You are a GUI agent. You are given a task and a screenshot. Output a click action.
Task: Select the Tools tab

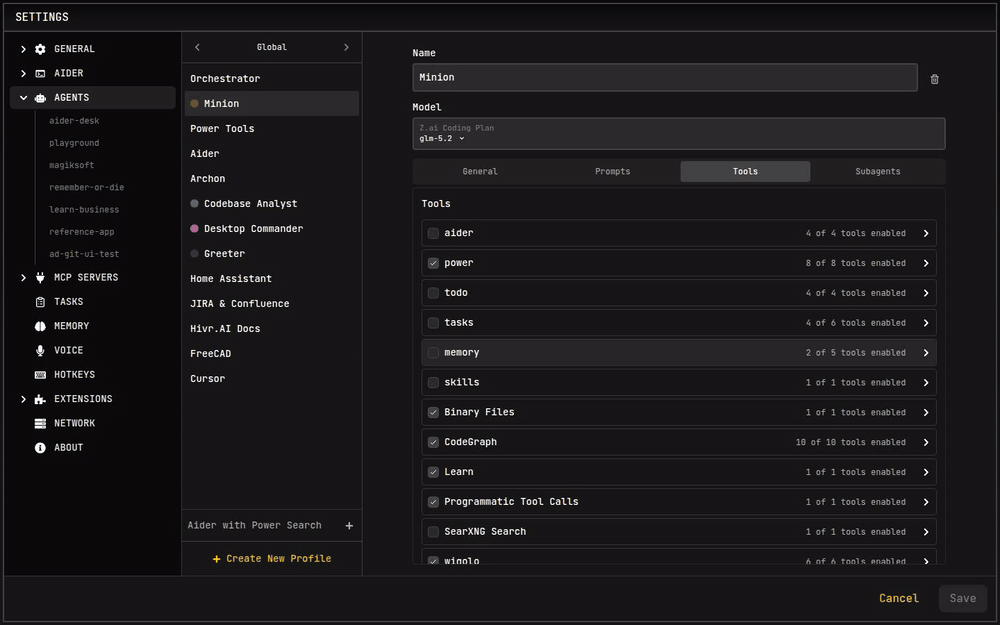pyautogui.click(x=745, y=172)
